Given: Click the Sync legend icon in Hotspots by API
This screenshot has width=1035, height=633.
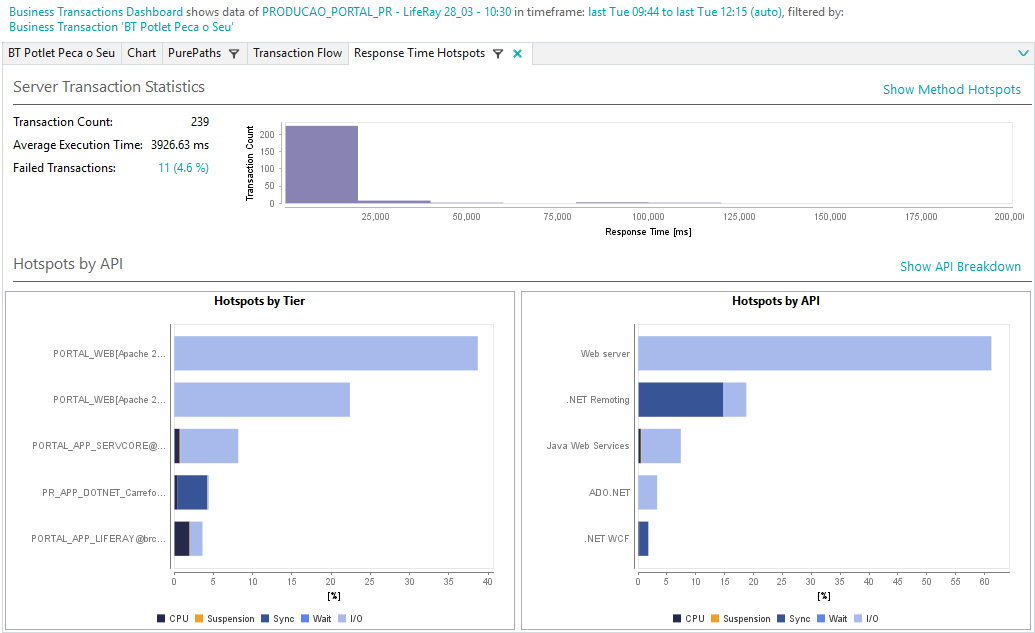Looking at the screenshot, I should pyautogui.click(x=780, y=619).
